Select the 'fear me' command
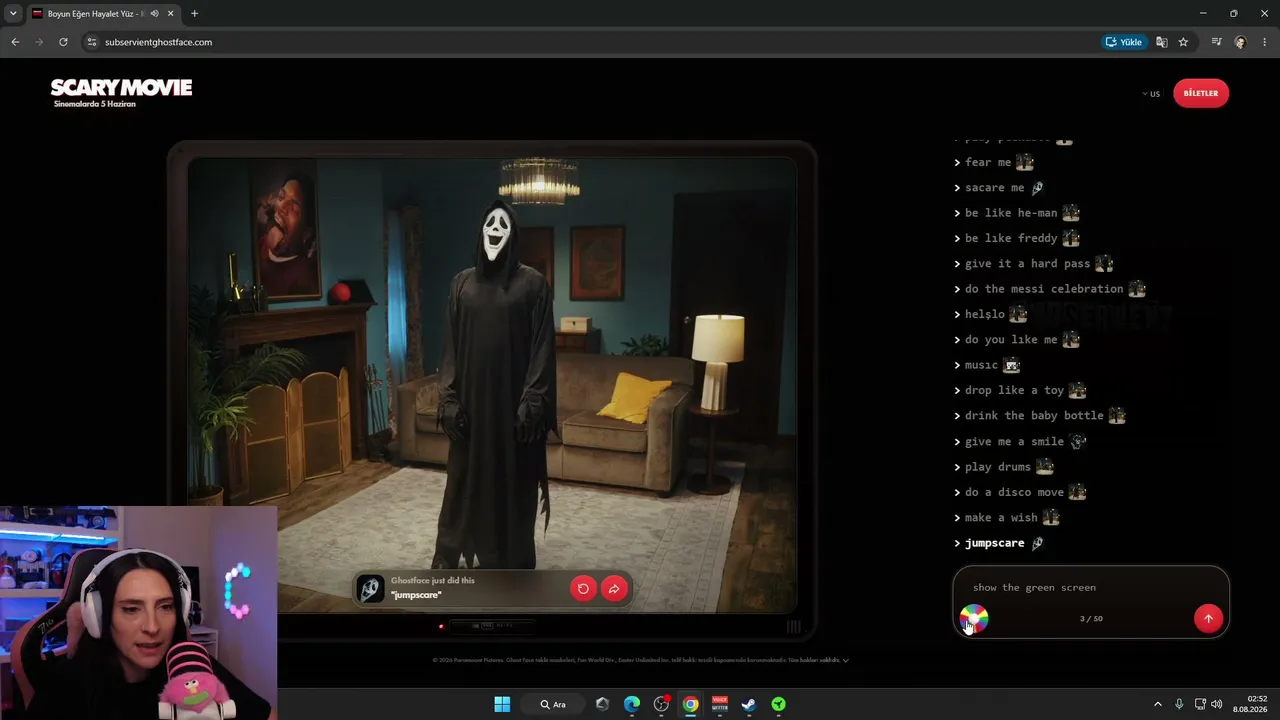The width and height of the screenshot is (1280, 720). pyautogui.click(x=988, y=162)
